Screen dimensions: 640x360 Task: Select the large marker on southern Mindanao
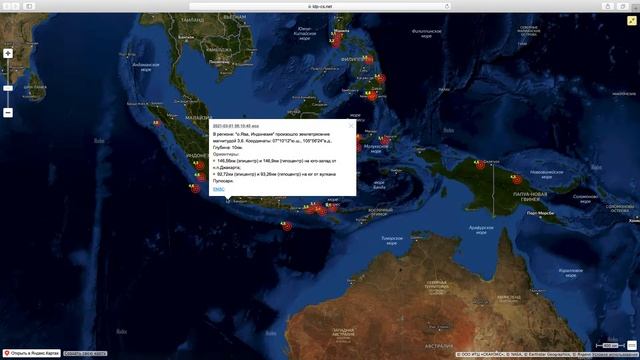point(372,96)
